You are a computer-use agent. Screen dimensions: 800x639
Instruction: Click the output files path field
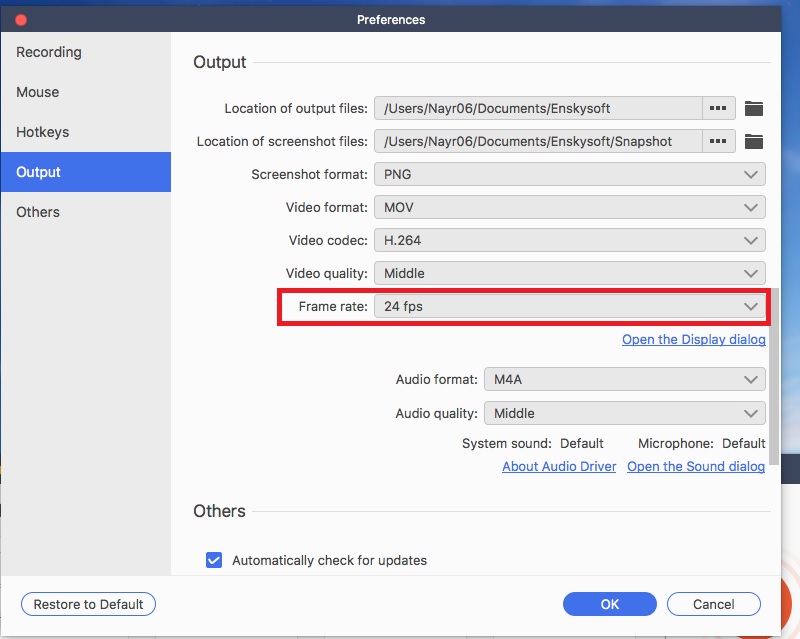click(538, 108)
